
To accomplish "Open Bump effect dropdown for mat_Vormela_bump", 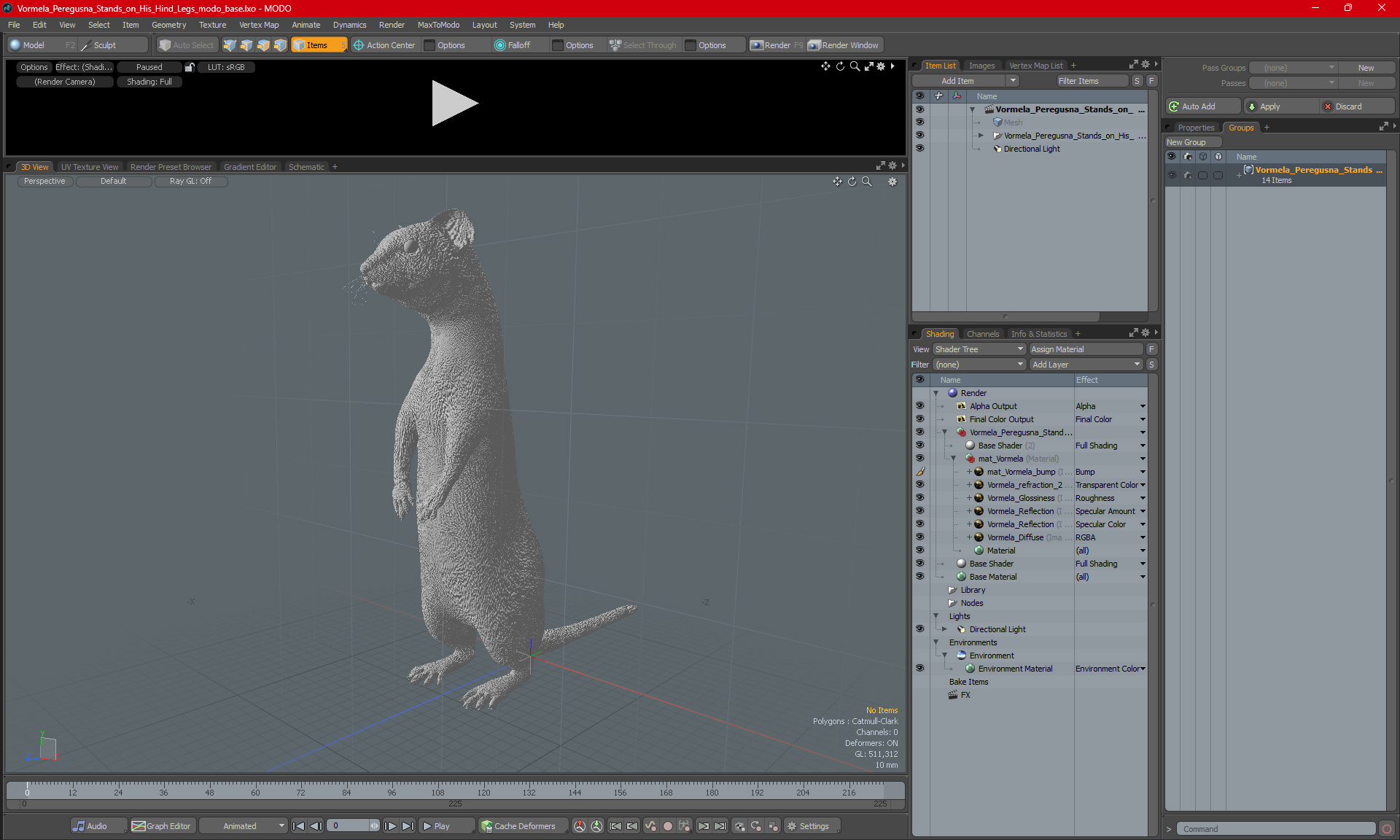I will (1143, 472).
